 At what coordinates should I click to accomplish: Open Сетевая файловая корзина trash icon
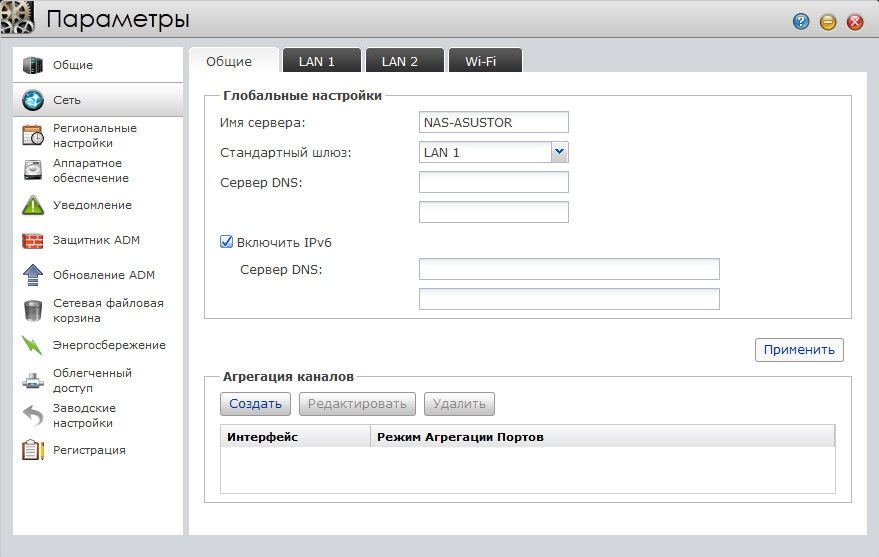33,311
